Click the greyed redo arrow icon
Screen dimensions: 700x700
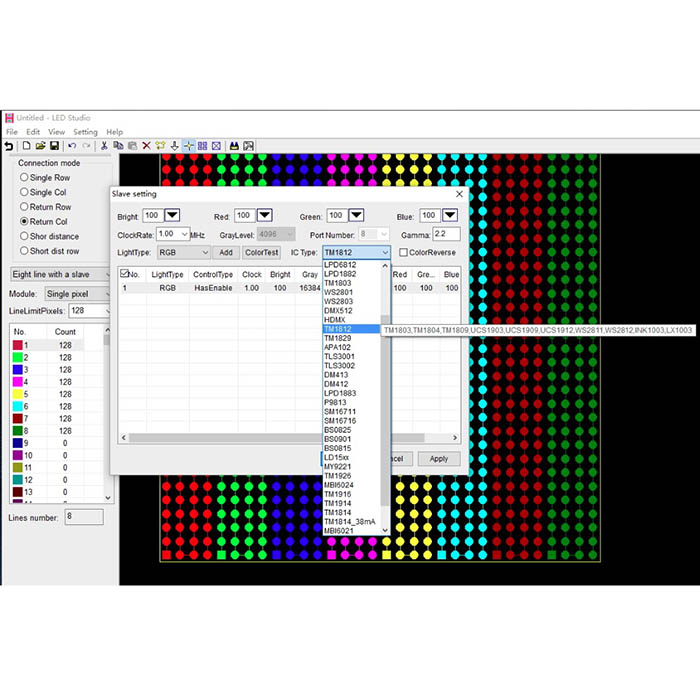click(86, 146)
